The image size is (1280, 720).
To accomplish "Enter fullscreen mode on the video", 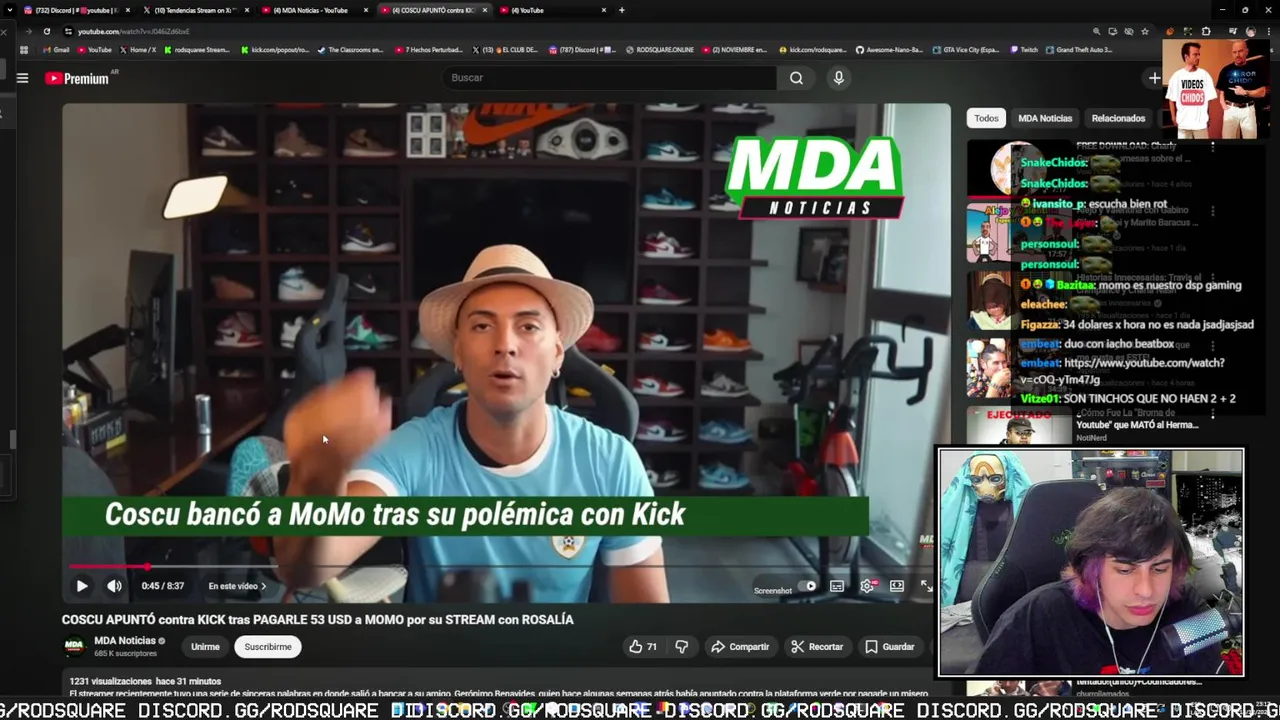I will tap(926, 586).
